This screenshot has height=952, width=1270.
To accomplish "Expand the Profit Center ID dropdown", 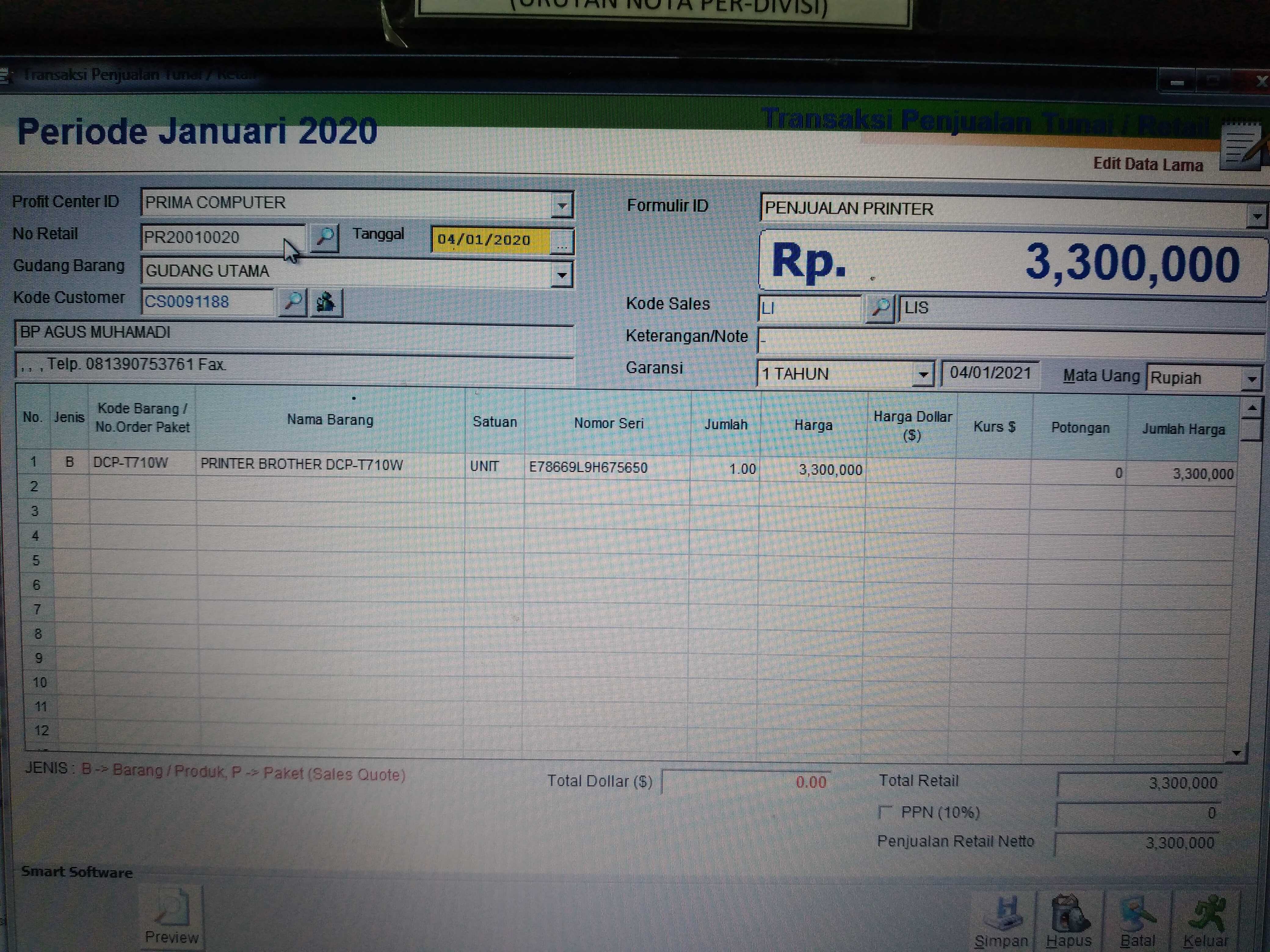I will click(x=562, y=205).
